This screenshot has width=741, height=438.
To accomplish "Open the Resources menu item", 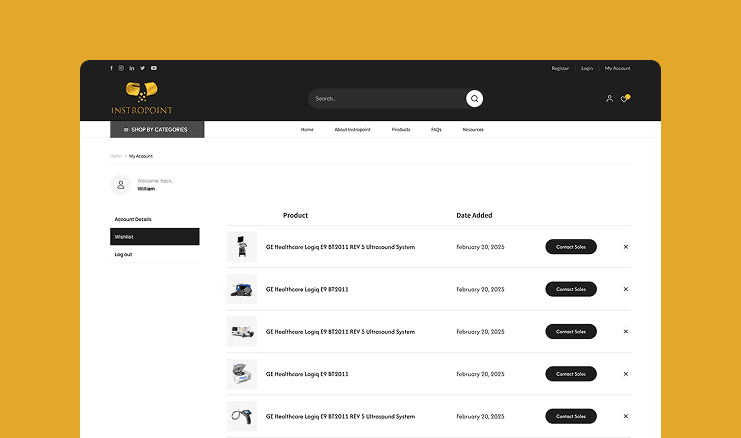I will click(473, 129).
